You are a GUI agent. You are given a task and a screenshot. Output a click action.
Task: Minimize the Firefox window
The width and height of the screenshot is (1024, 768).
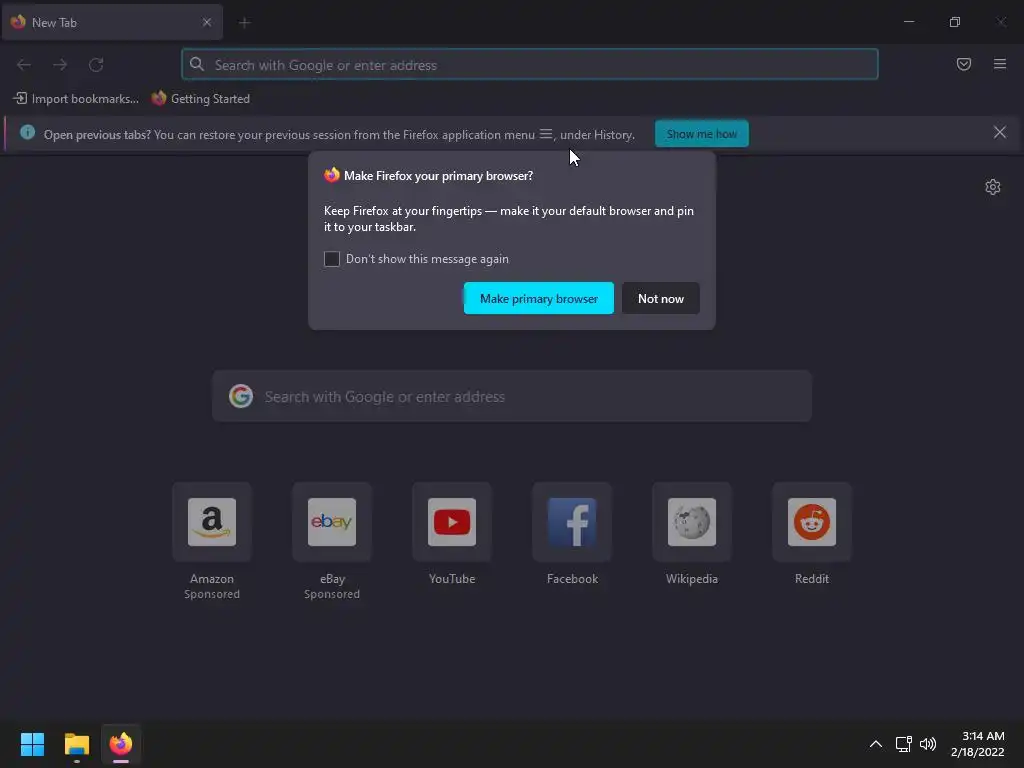[908, 22]
